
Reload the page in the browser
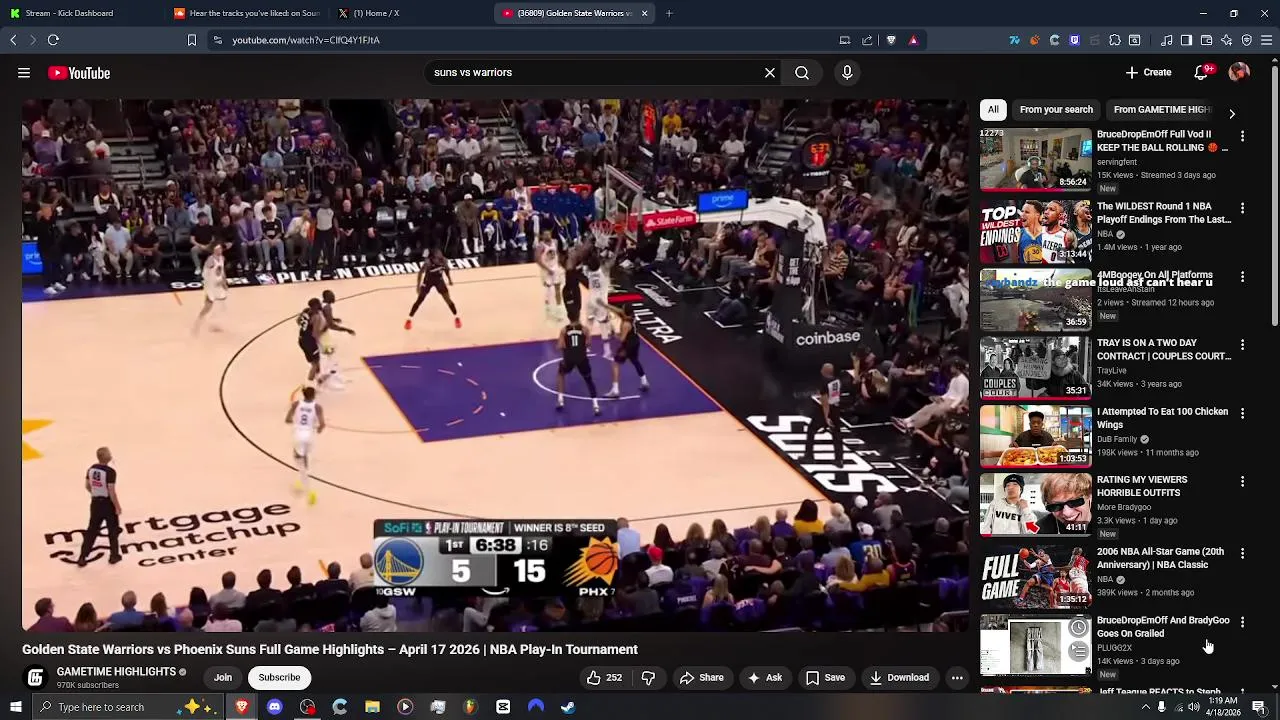pos(53,40)
